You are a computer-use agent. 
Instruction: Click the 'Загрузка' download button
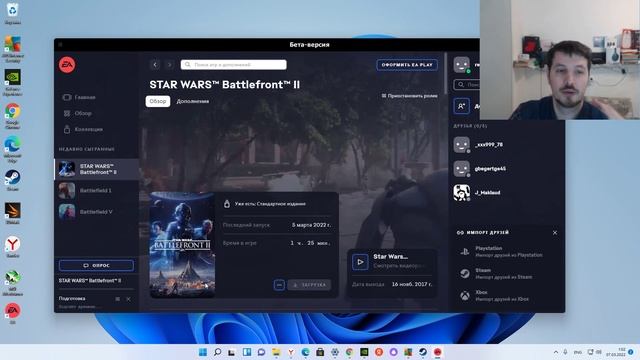309,284
